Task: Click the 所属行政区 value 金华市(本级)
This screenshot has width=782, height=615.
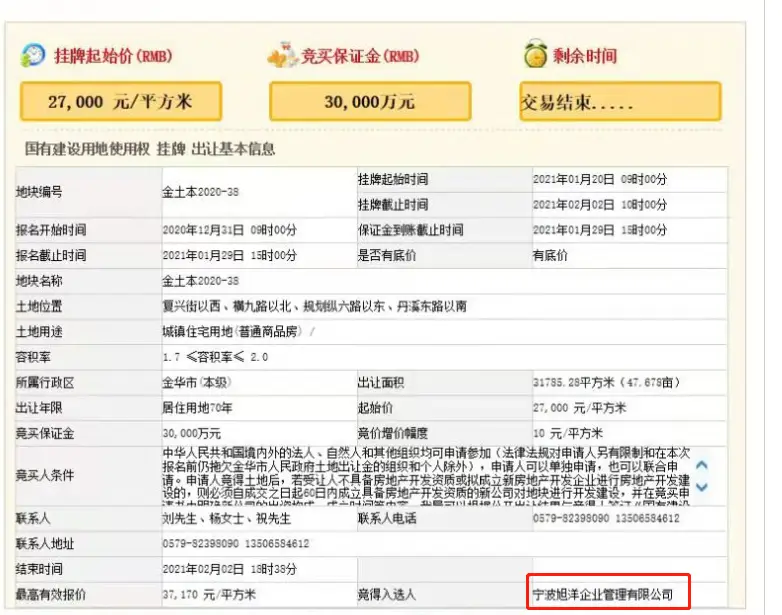Action: click(x=197, y=383)
